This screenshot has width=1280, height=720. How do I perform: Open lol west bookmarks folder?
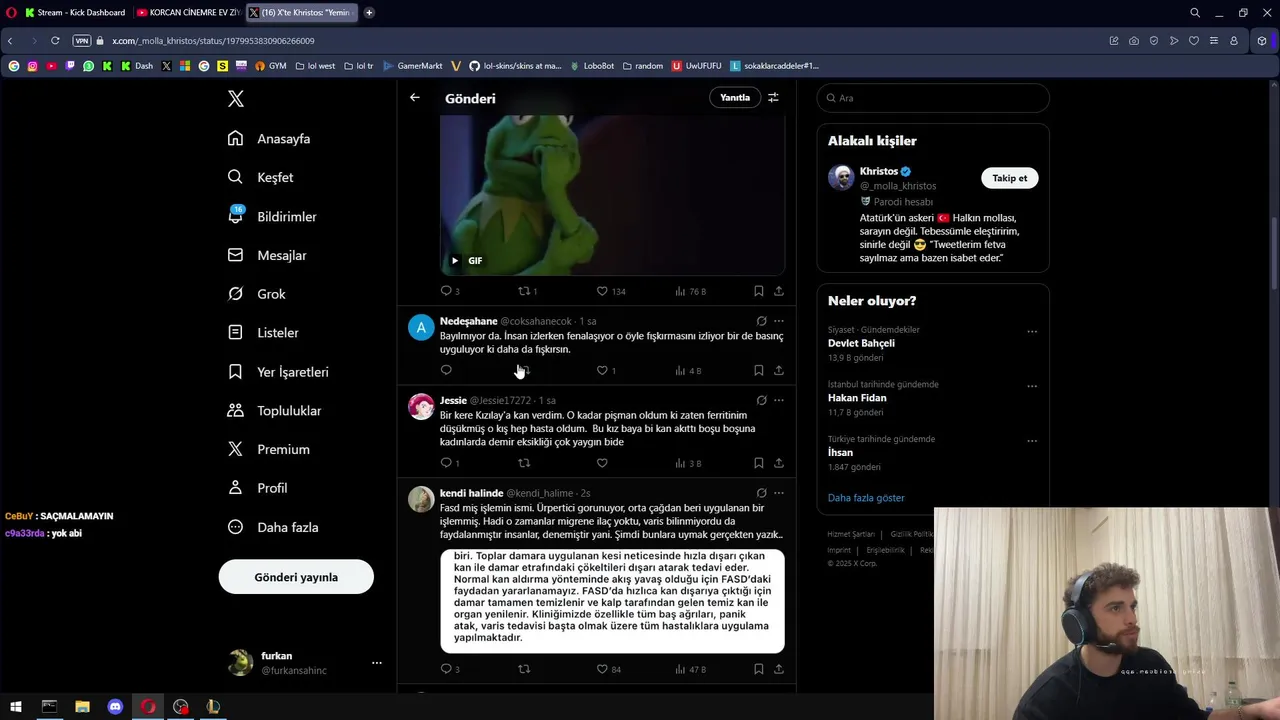tap(315, 66)
